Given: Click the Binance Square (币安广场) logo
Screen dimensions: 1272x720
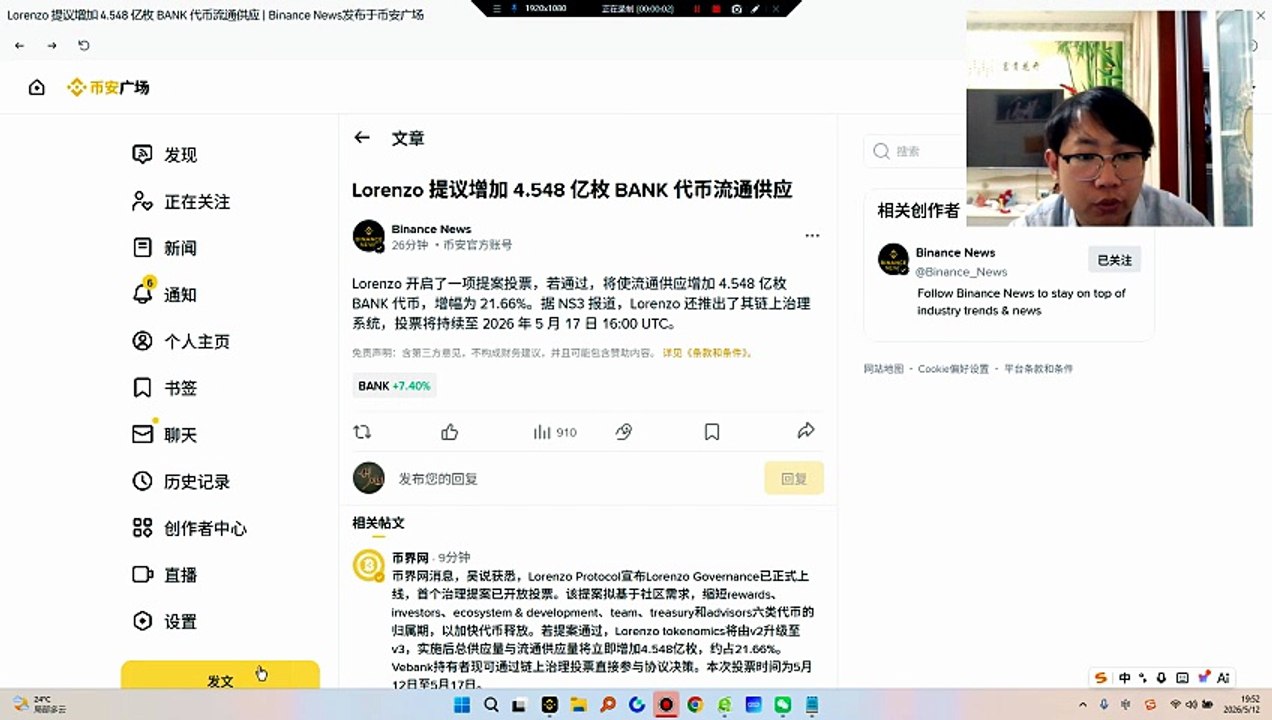Looking at the screenshot, I should (x=108, y=87).
